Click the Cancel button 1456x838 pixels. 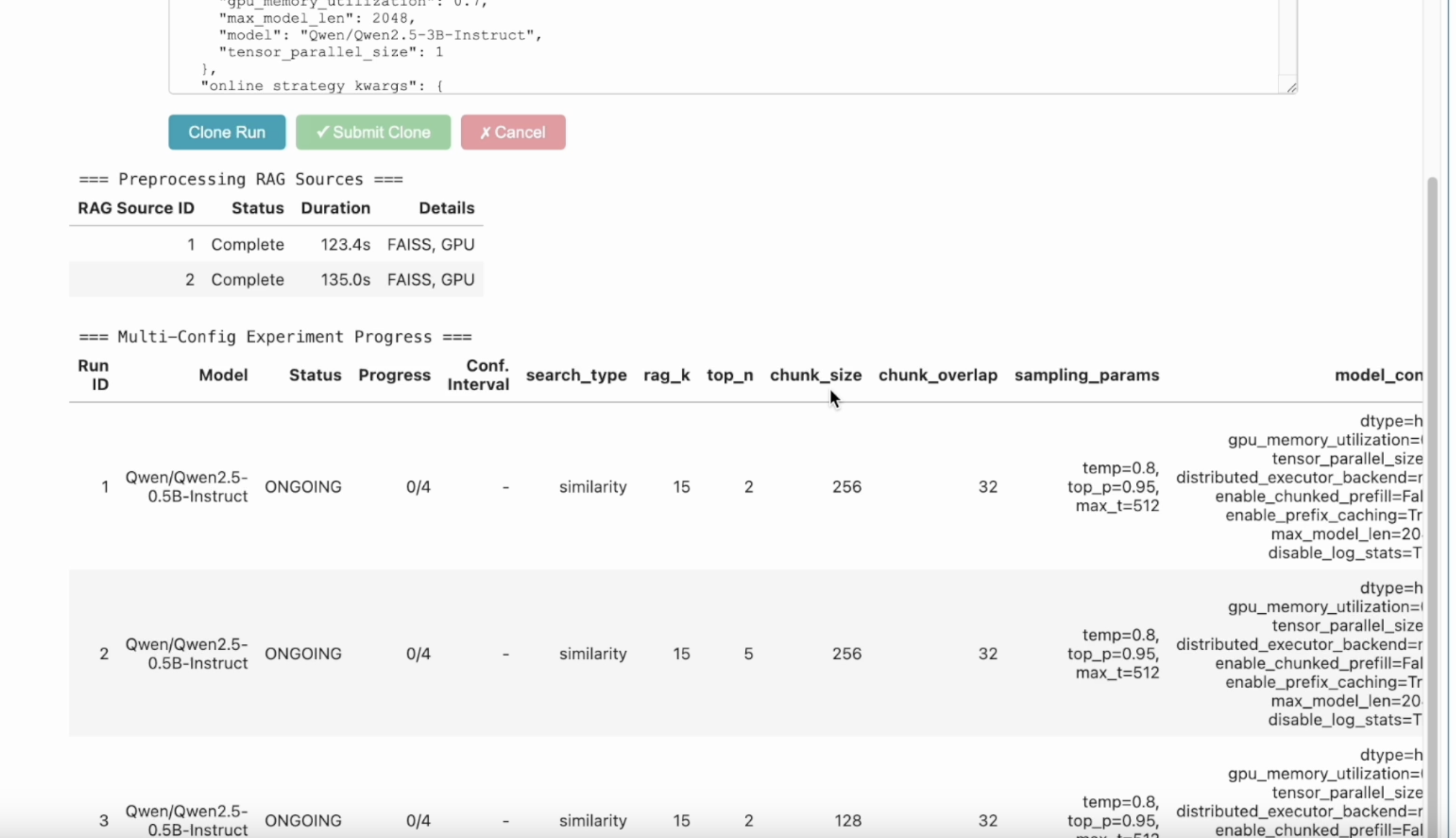513,132
